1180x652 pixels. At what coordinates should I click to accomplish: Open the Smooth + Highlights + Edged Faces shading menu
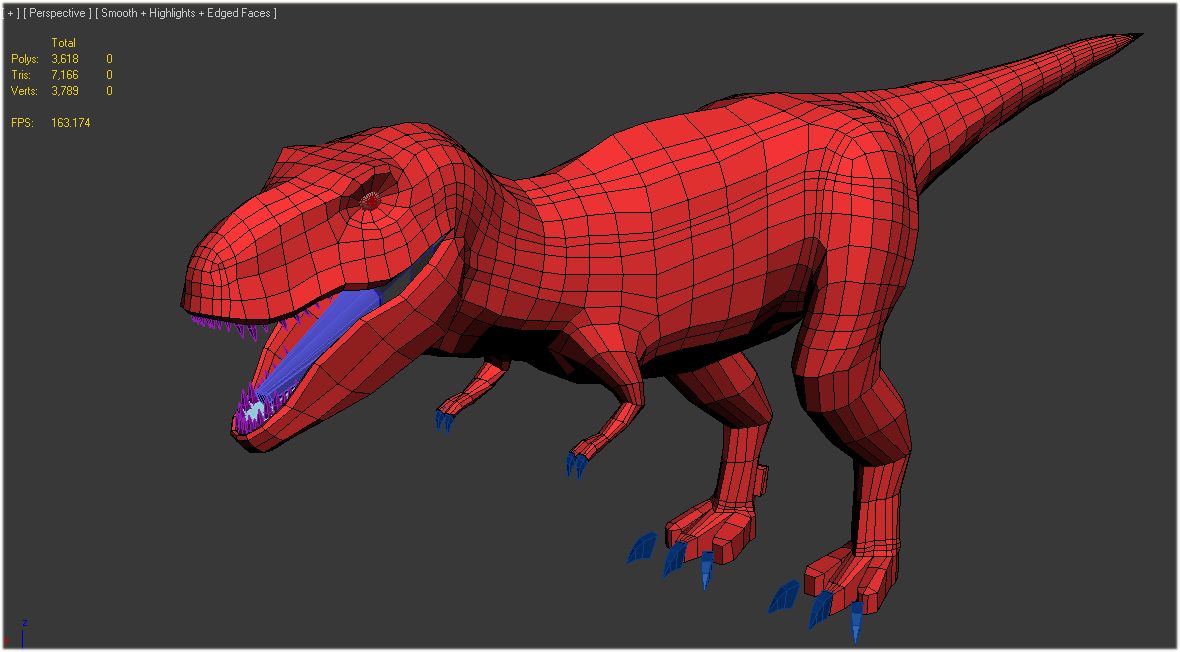click(x=186, y=14)
